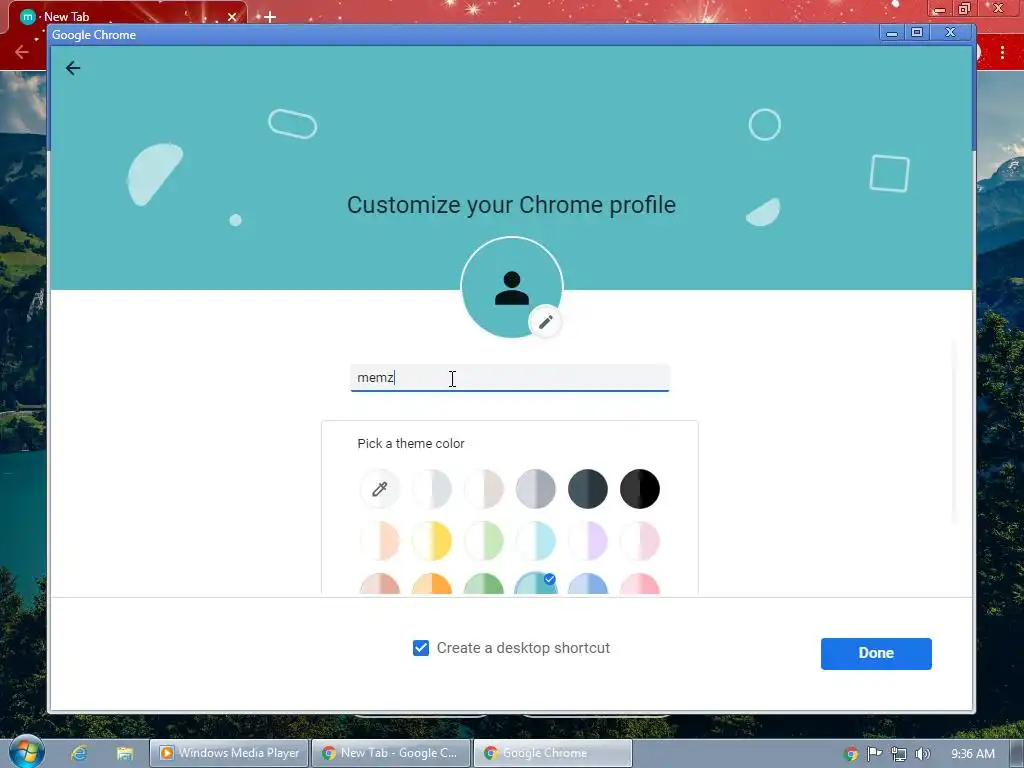
Task: Open a new tab with plus button
Action: (270, 17)
